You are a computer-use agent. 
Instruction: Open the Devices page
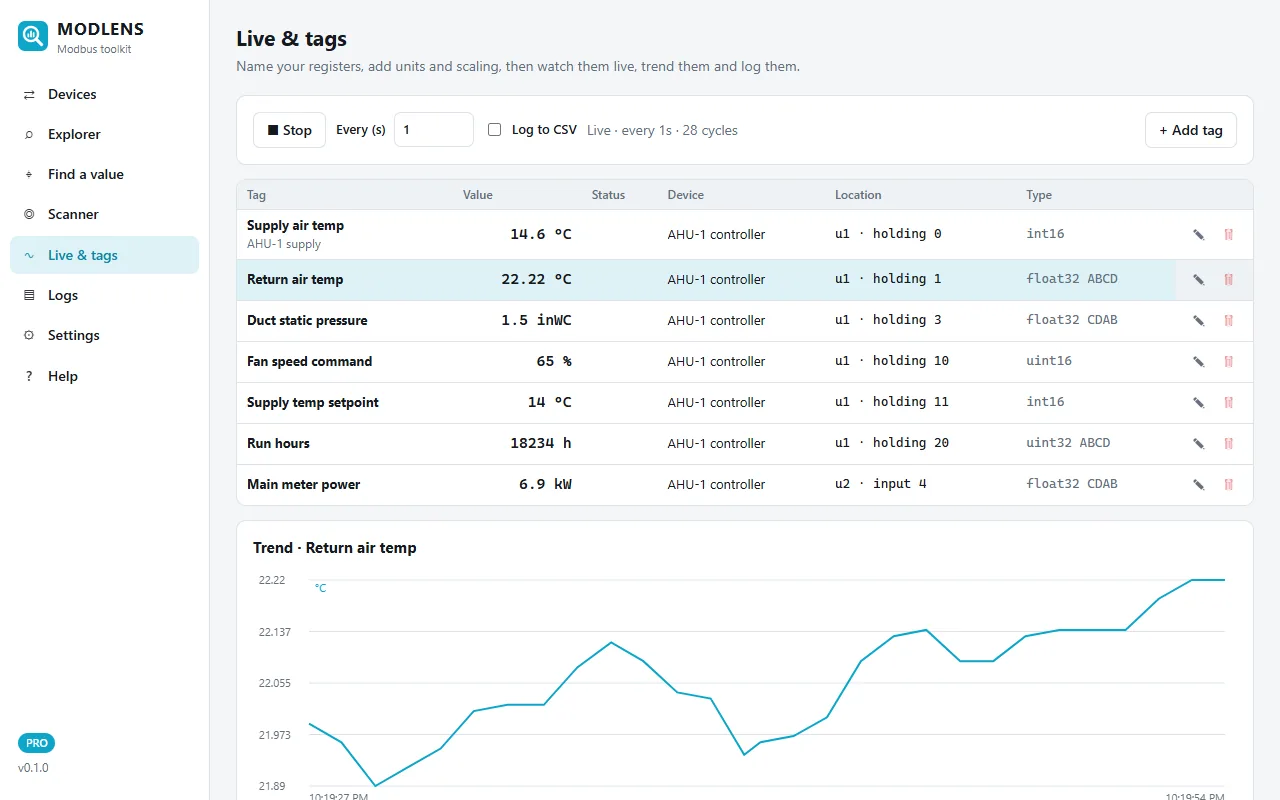coord(104,94)
